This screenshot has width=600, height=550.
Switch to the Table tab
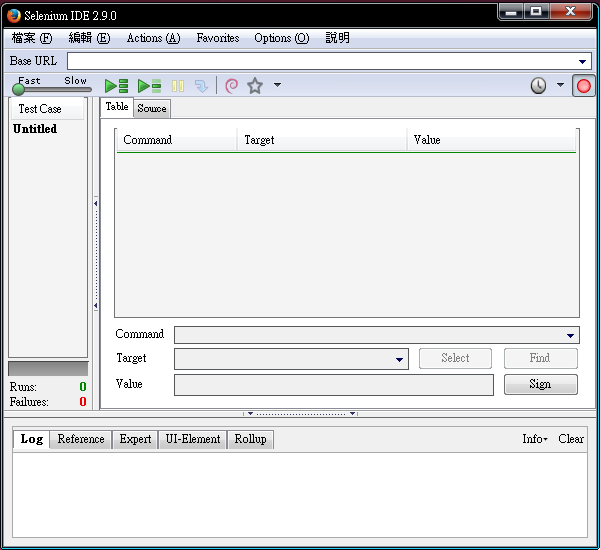pos(117,107)
